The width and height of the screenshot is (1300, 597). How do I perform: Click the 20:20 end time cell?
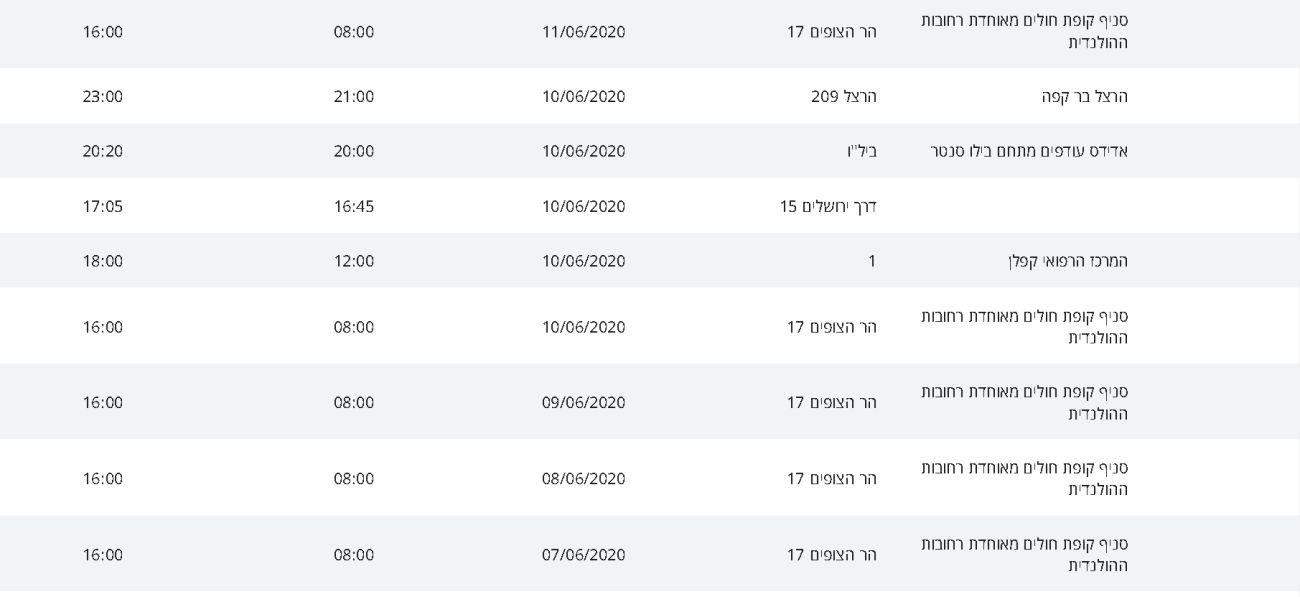click(103, 151)
